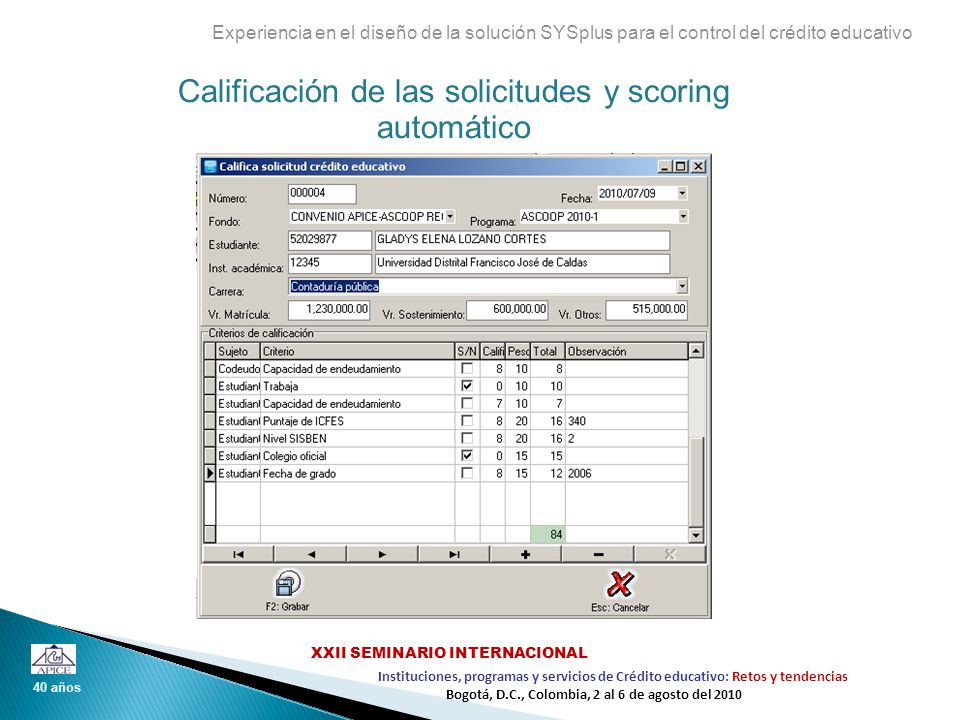Click the disabled cancel-edit navigator button

coord(670,554)
